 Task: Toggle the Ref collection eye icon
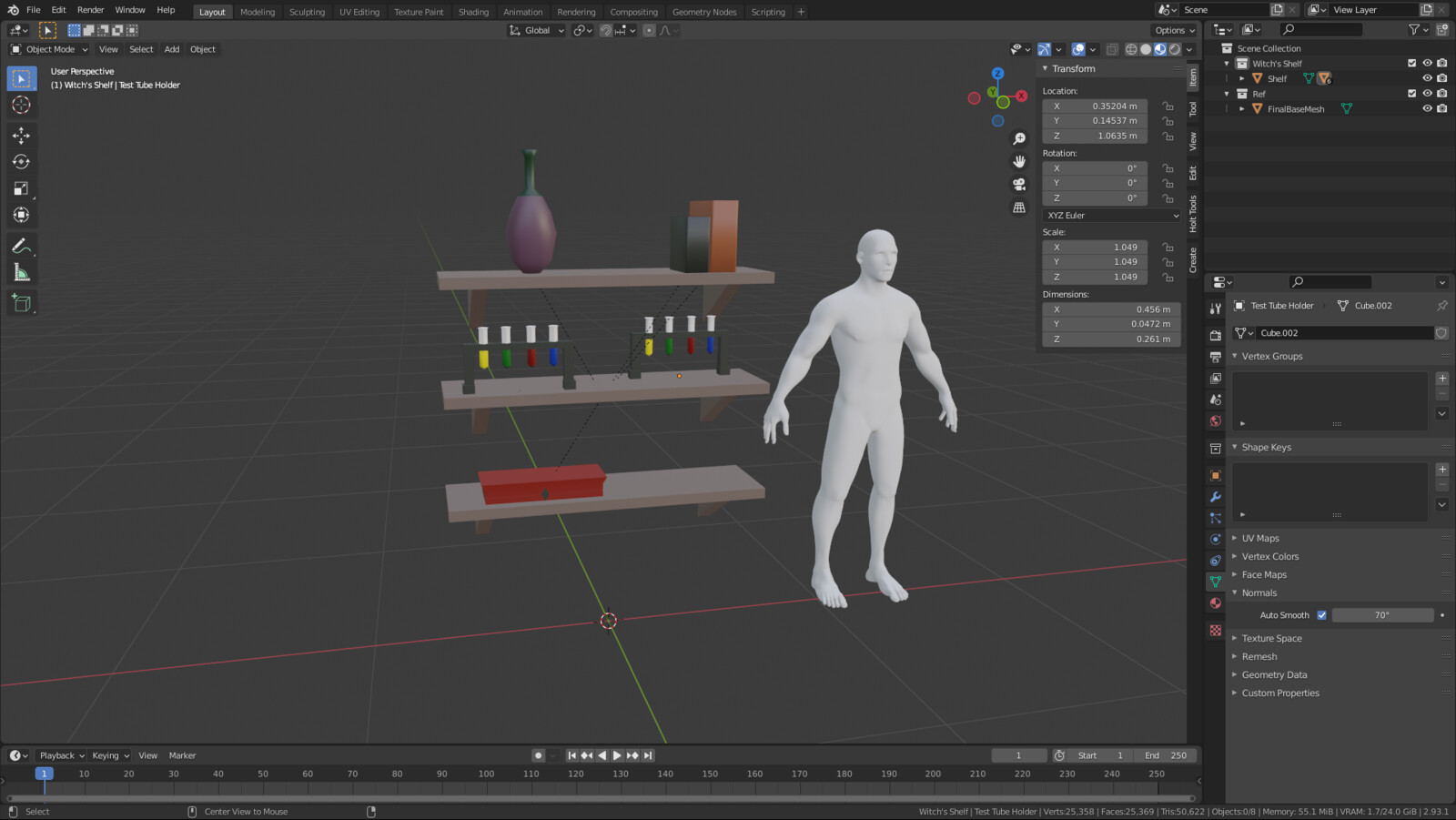point(1427,93)
